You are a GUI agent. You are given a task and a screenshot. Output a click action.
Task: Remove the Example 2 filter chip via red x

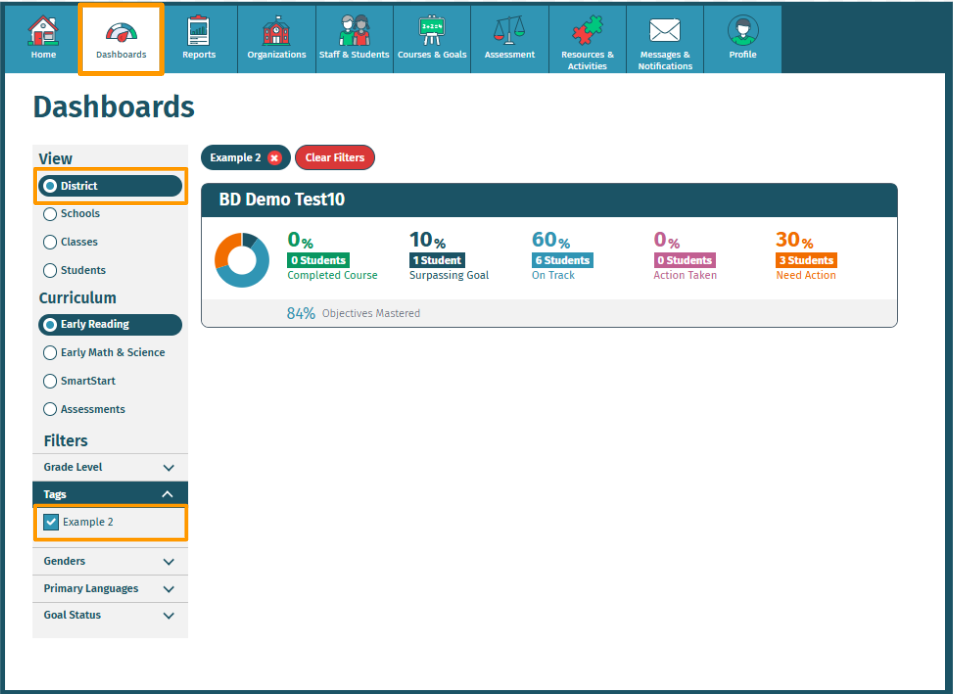tap(275, 158)
